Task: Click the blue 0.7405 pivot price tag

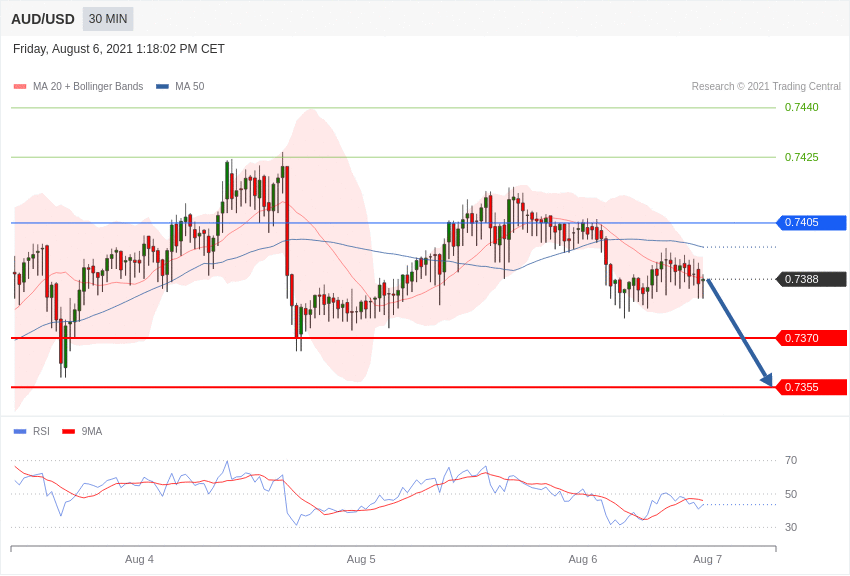Action: (812, 222)
